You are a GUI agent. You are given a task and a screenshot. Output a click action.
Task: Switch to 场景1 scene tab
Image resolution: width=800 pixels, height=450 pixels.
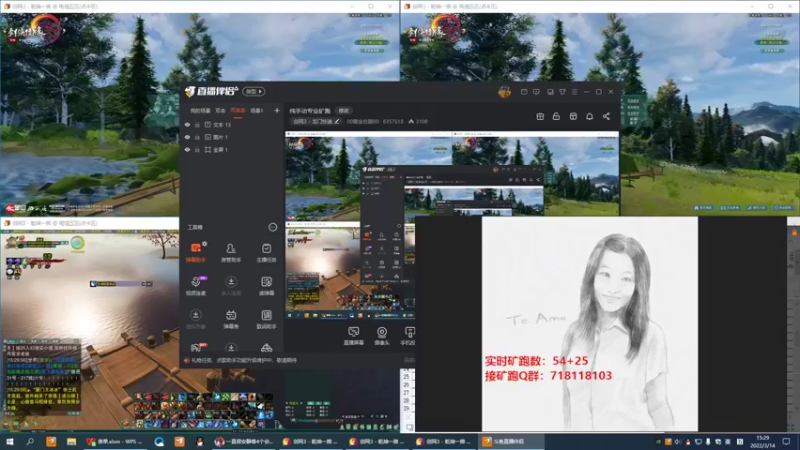coord(257,111)
